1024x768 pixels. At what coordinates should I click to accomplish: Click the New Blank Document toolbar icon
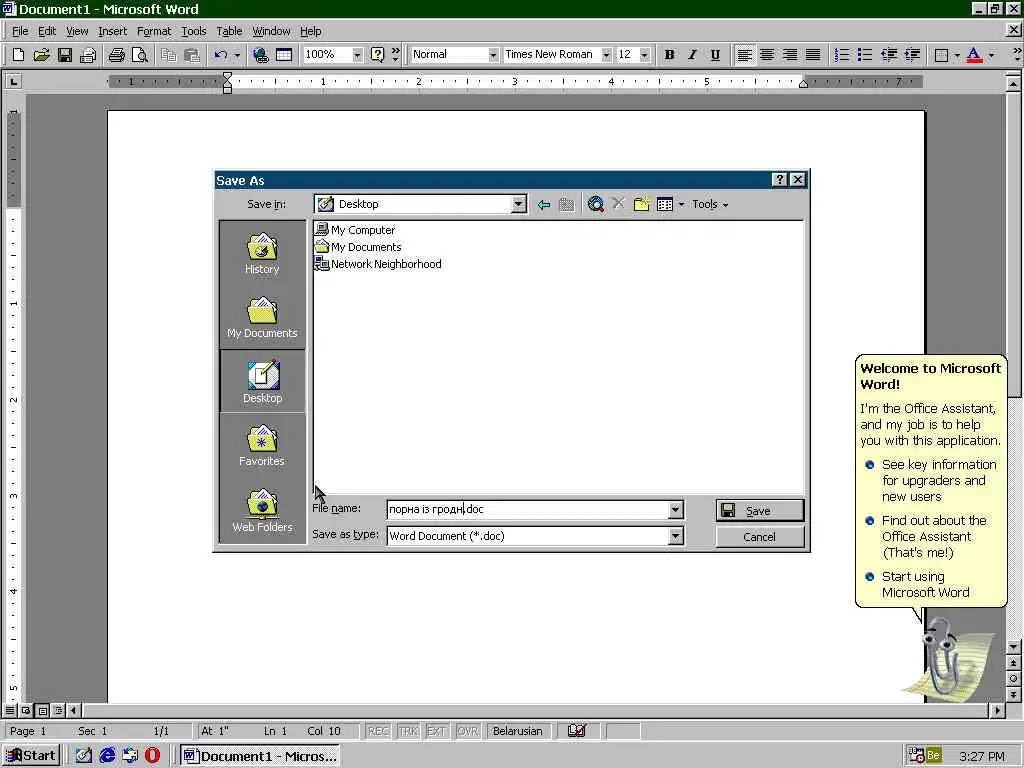18,55
